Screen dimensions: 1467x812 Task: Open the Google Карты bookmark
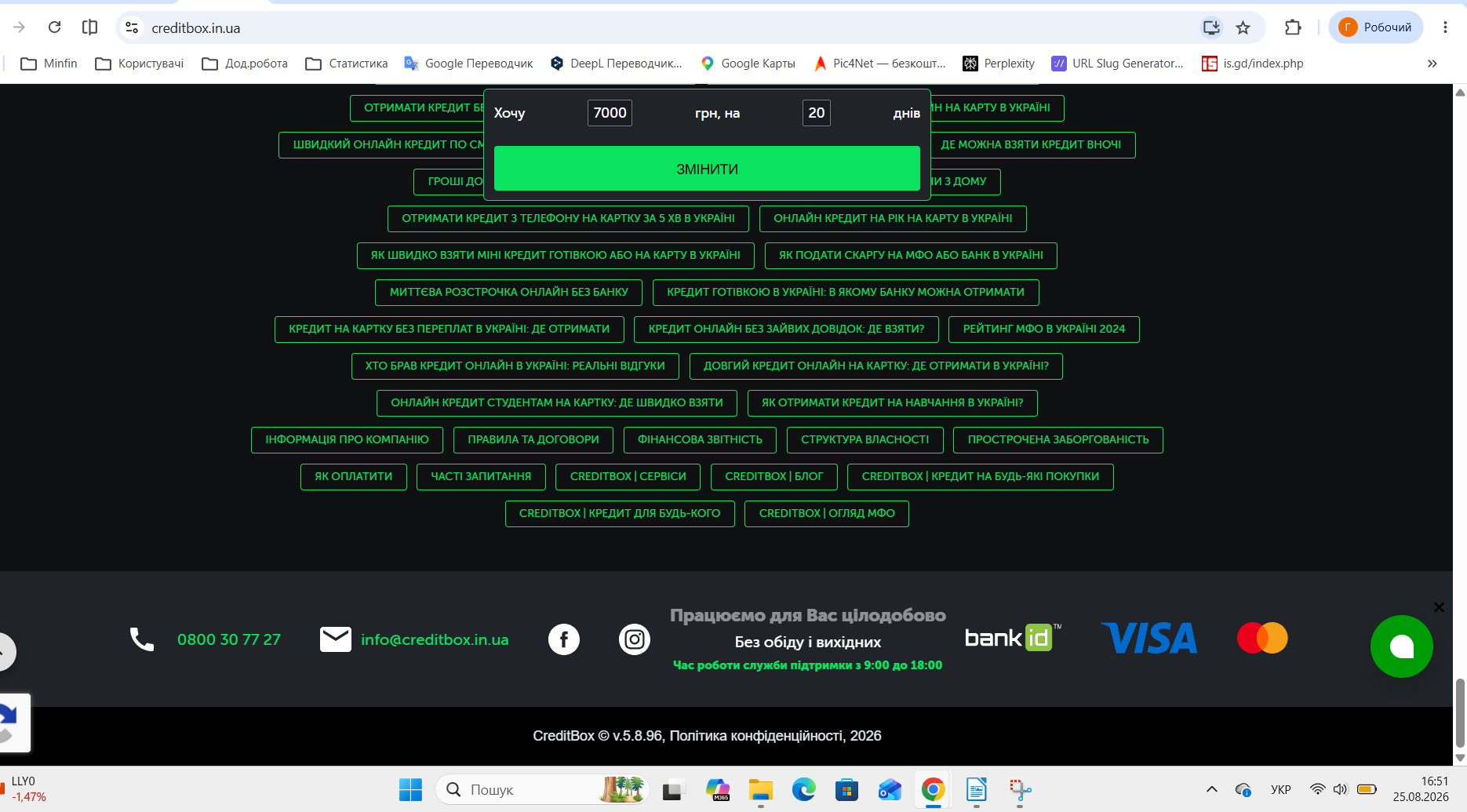748,64
